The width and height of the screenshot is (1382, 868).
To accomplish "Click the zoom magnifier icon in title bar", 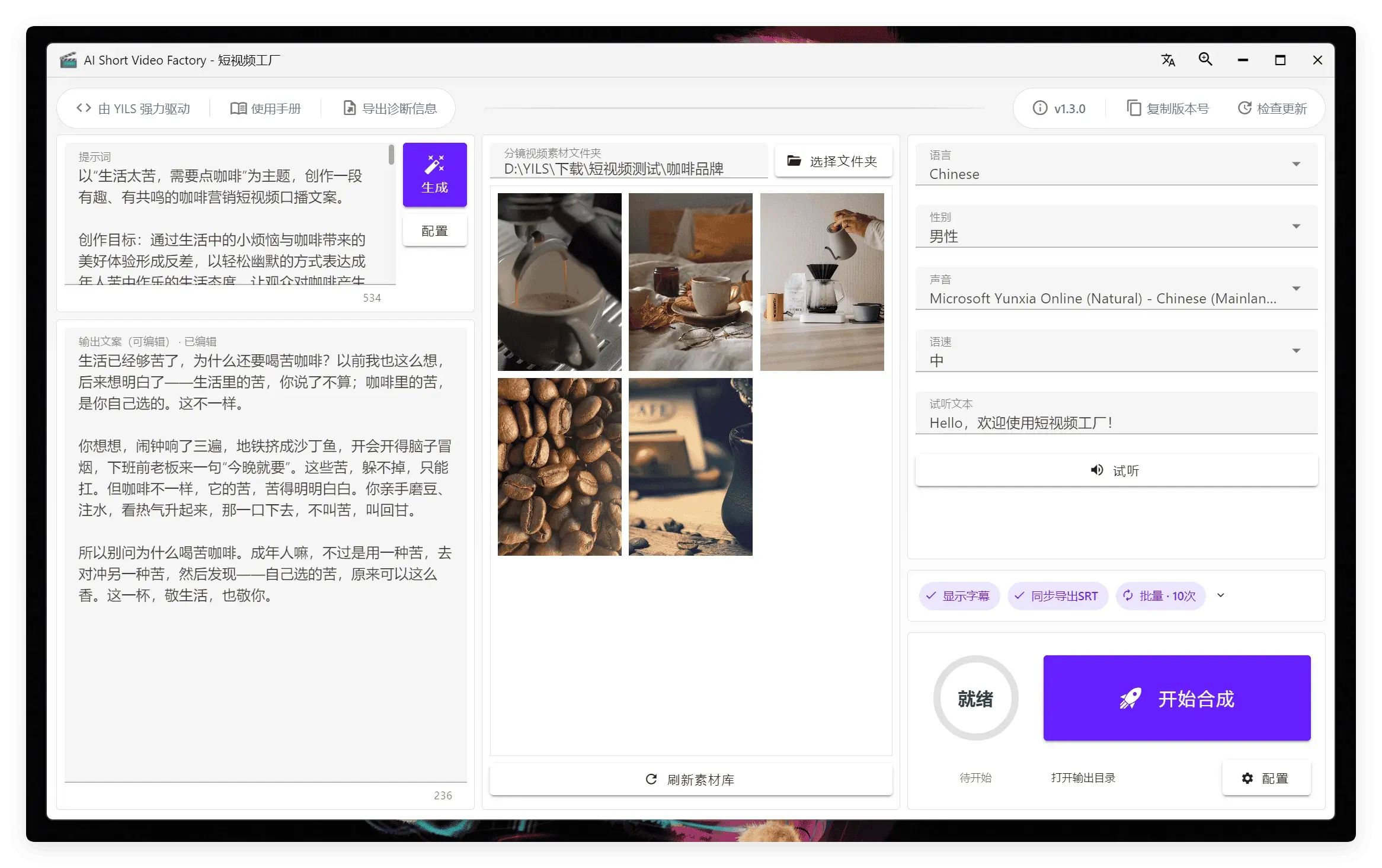I will (x=1205, y=60).
